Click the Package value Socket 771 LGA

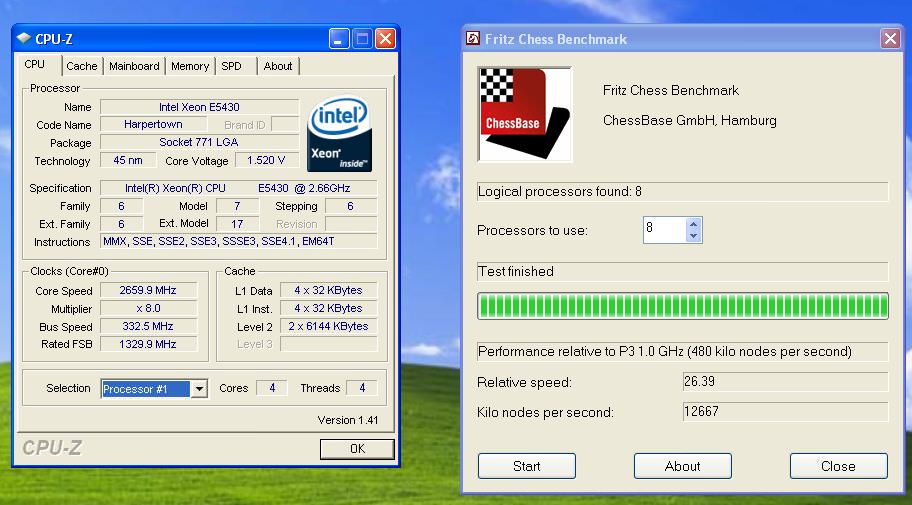click(x=200, y=142)
